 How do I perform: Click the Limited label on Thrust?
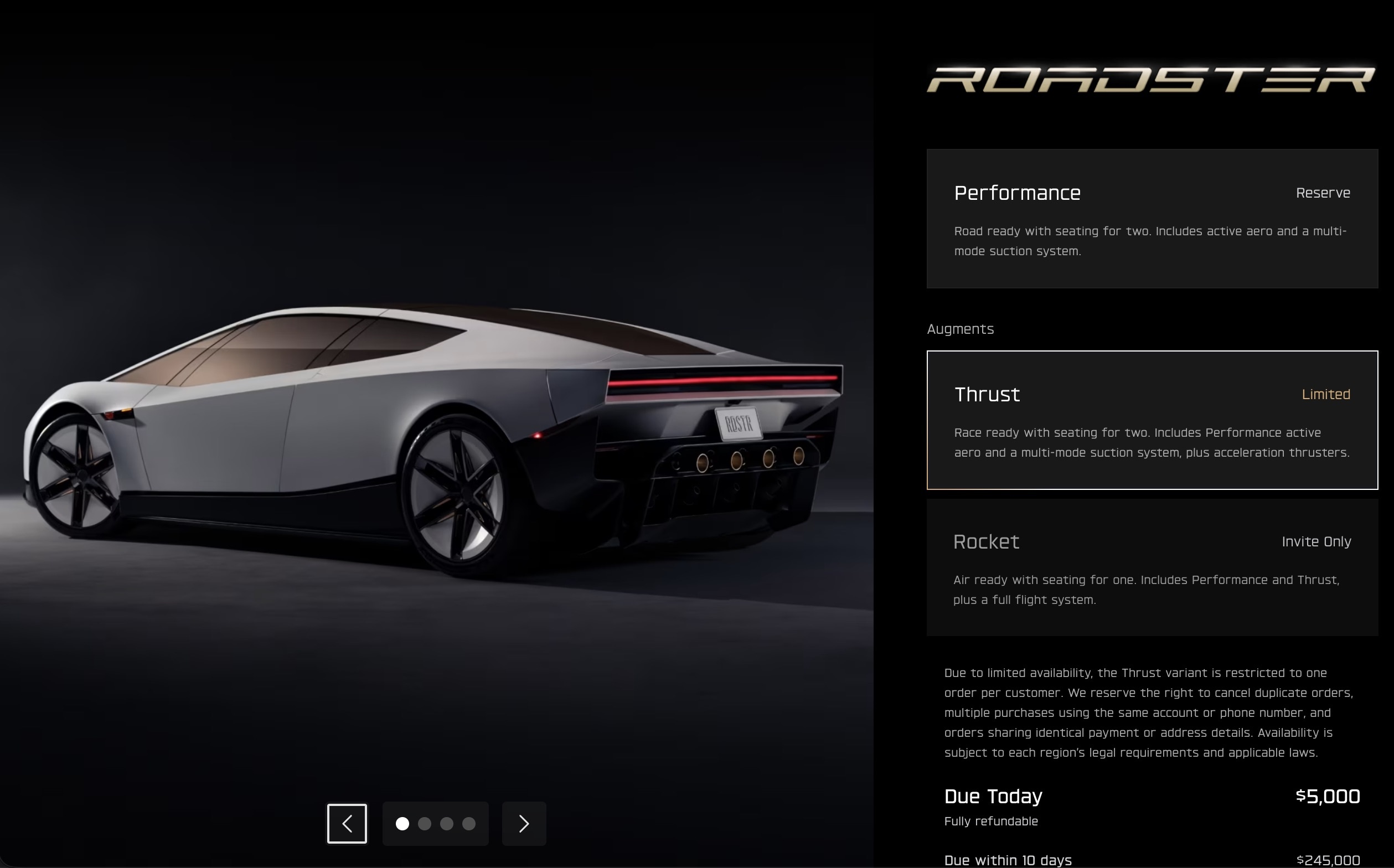point(1326,394)
